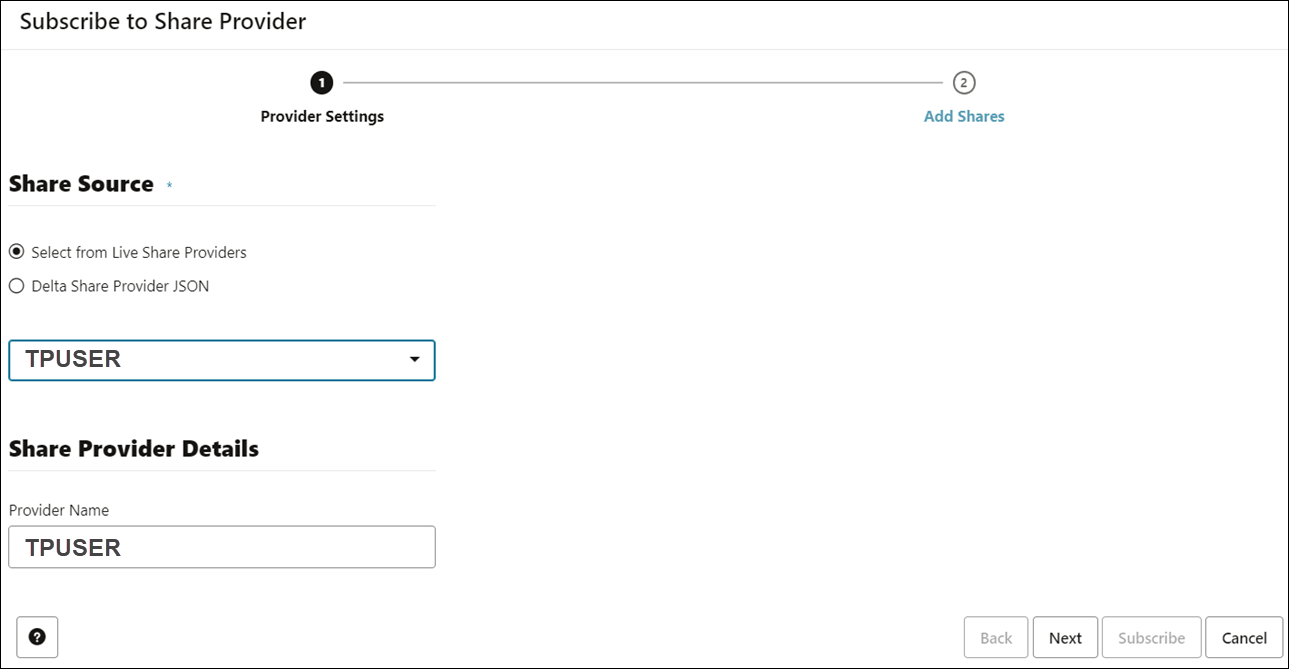1289x669 pixels.
Task: Click the Share Source heading
Action: coord(81,184)
